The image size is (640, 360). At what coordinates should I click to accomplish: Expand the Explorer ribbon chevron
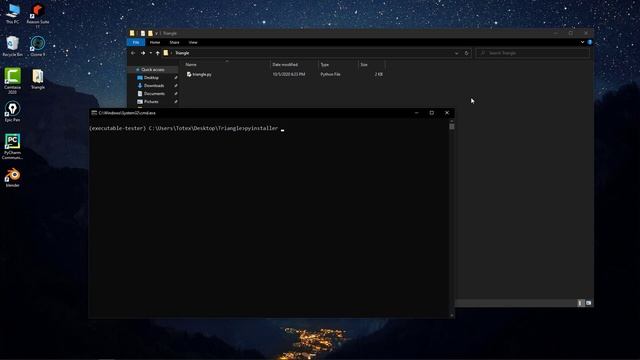coord(582,42)
